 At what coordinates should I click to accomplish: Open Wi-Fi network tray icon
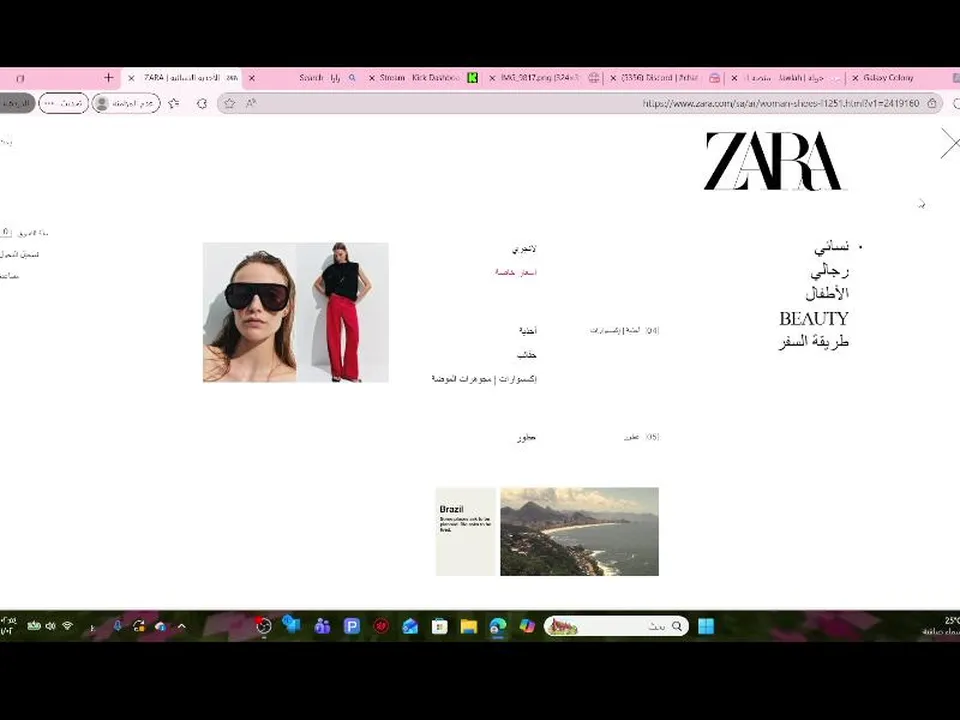coord(68,626)
